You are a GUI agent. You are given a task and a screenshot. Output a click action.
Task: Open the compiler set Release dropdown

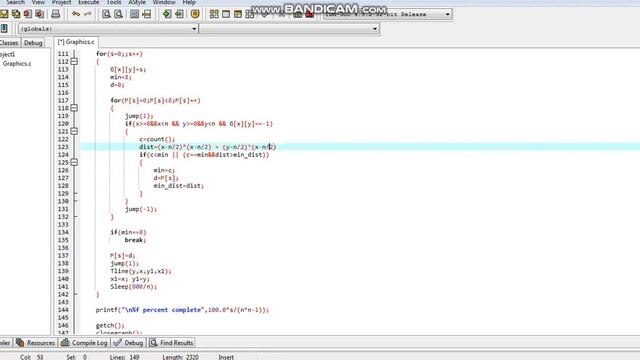click(388, 14)
